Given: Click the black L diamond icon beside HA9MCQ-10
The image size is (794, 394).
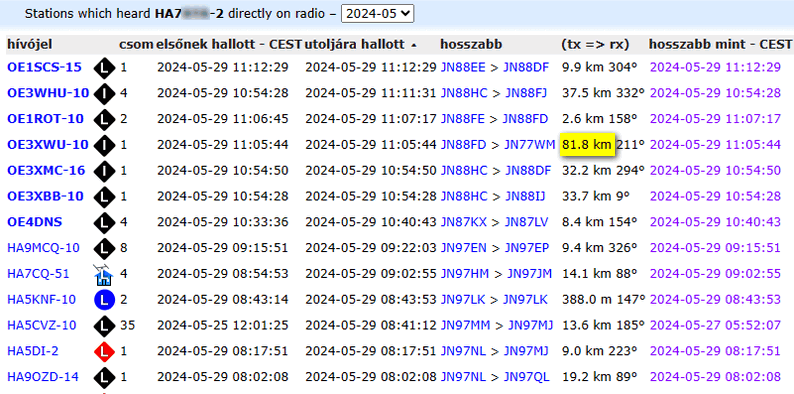Looking at the screenshot, I should (x=104, y=248).
